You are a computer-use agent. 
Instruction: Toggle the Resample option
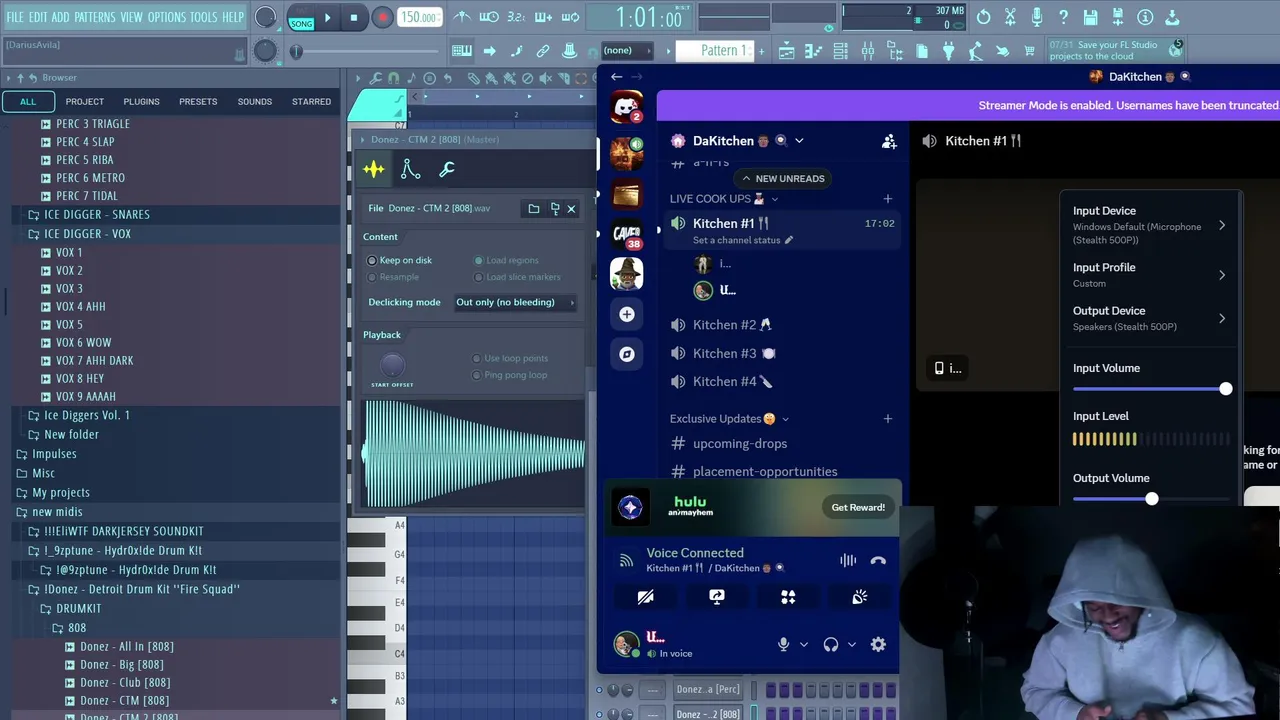pos(393,277)
